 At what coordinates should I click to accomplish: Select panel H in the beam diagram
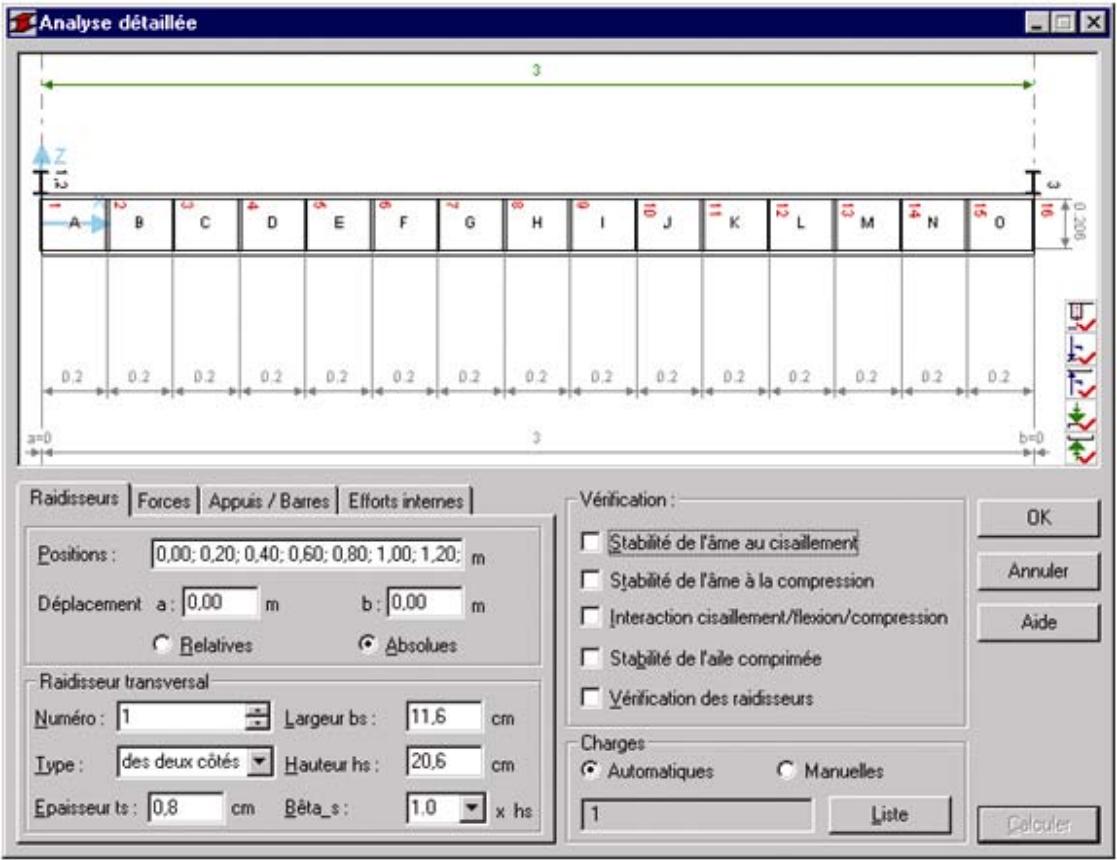[537, 224]
